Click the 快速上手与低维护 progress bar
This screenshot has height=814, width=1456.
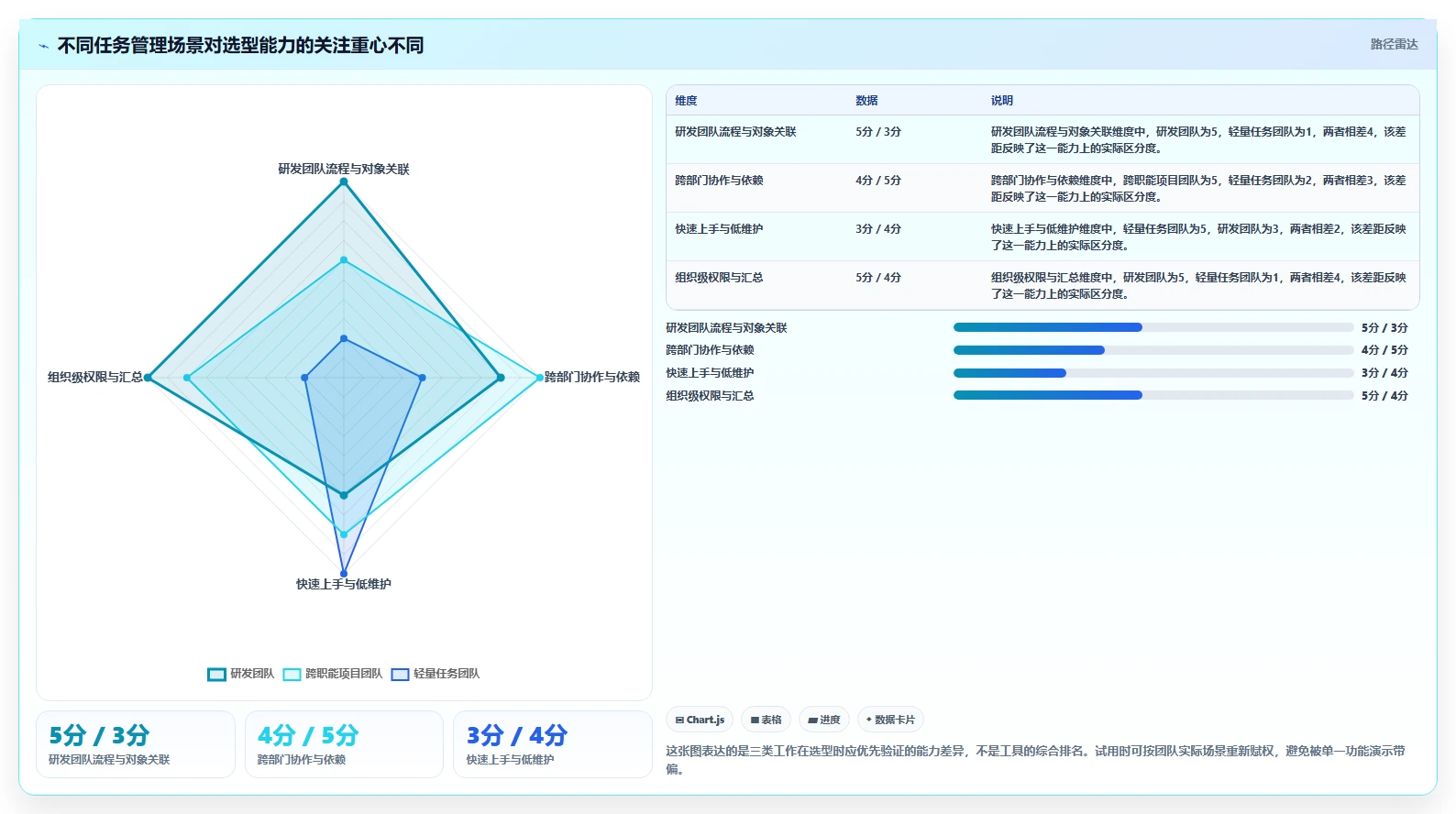click(x=1153, y=373)
